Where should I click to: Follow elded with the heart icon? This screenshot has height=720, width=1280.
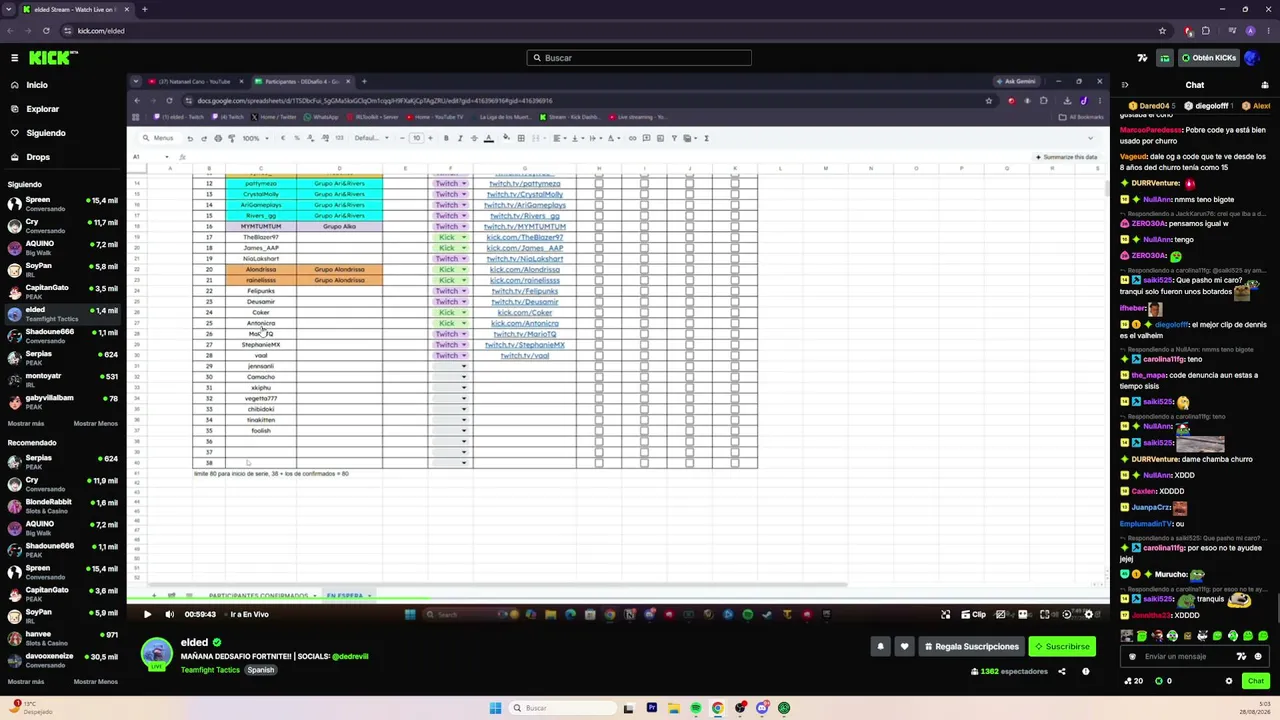coord(904,646)
